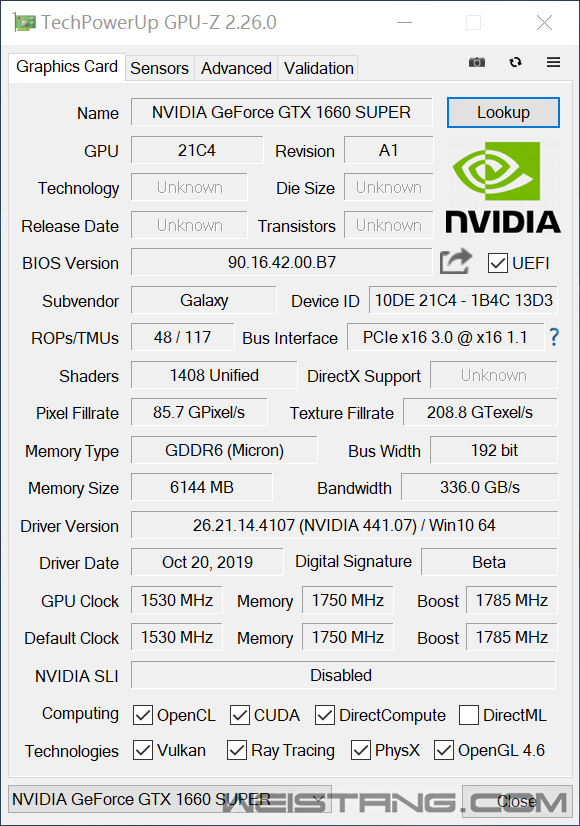Click the NVIDIA logo image
Screen dimensions: 580x826
[503, 188]
